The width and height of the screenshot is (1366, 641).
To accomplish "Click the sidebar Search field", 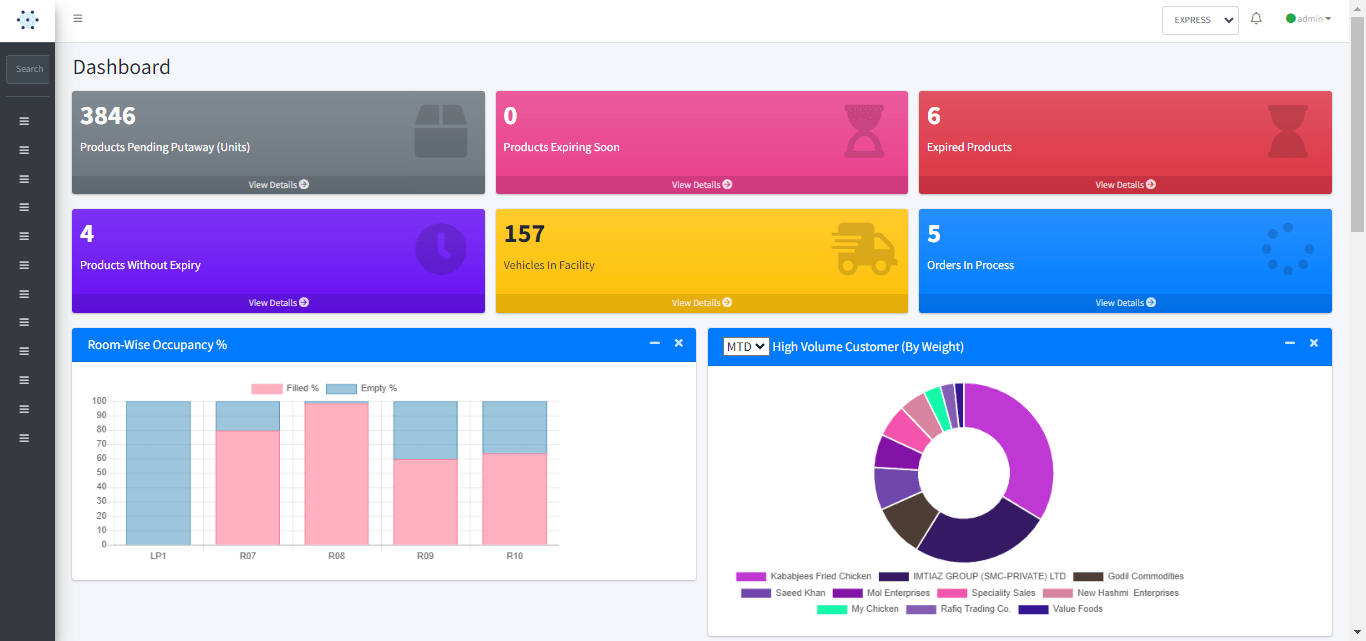I will click(28, 69).
